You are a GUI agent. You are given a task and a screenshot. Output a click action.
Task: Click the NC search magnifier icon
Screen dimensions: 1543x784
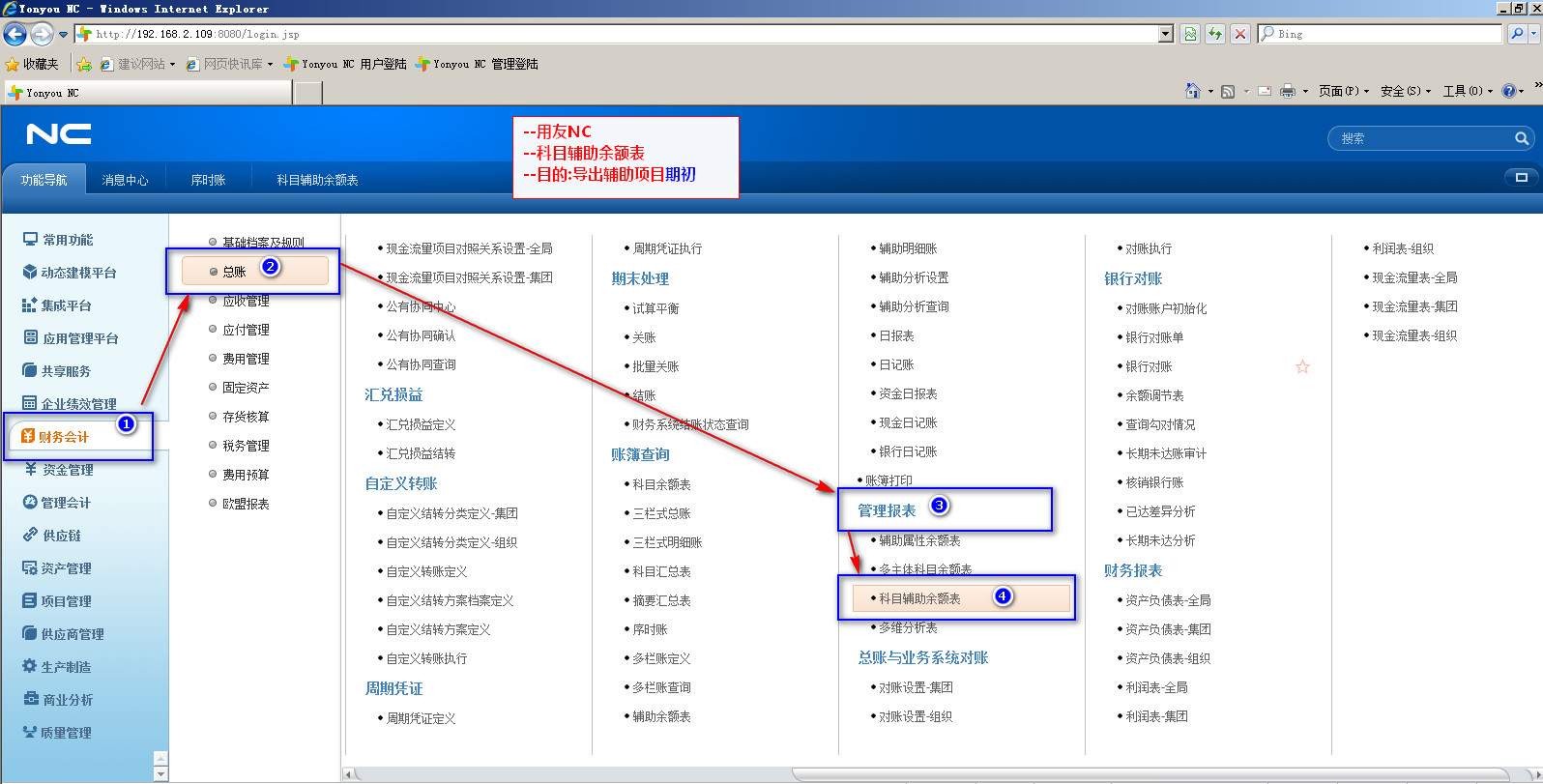(1521, 139)
